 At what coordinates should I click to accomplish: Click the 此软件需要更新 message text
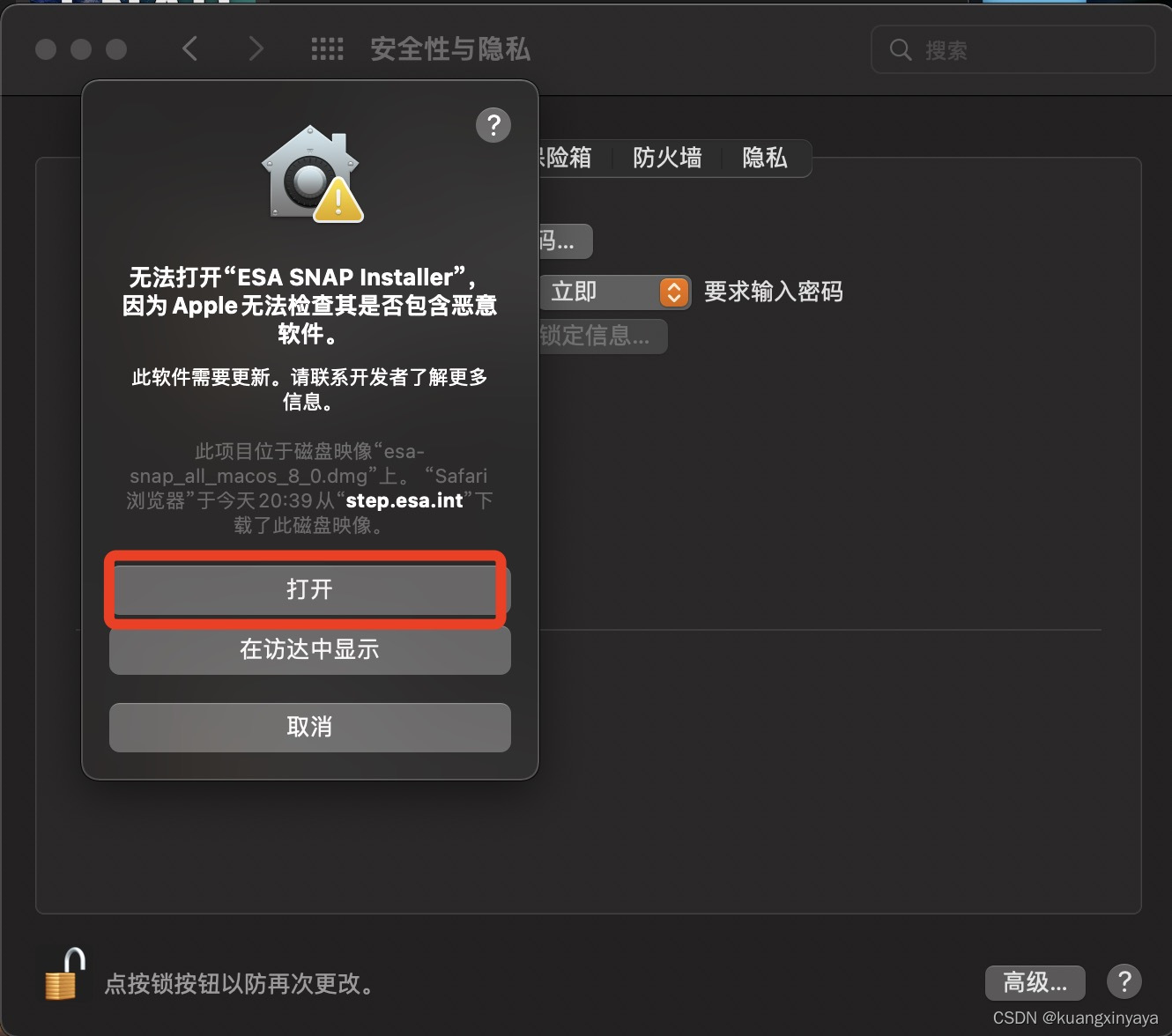[309, 389]
